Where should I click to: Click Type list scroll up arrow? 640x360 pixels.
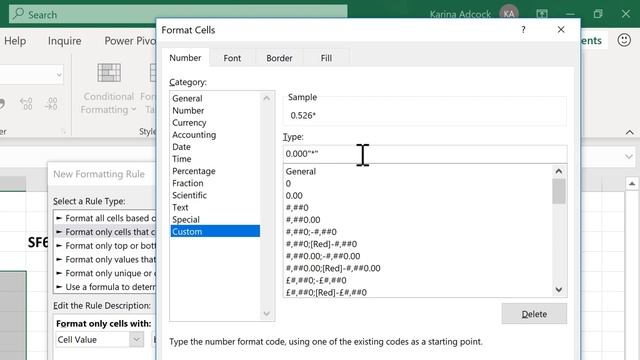(559, 171)
